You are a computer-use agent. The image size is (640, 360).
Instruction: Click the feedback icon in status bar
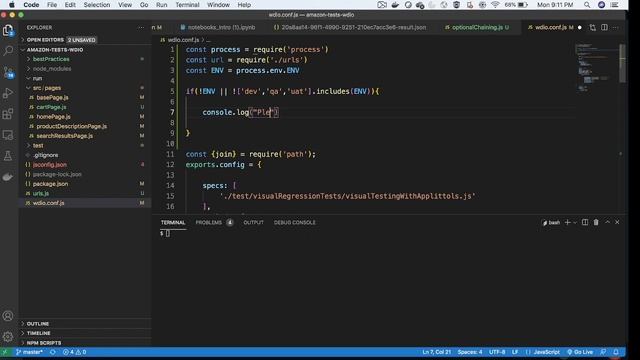(x=603, y=352)
